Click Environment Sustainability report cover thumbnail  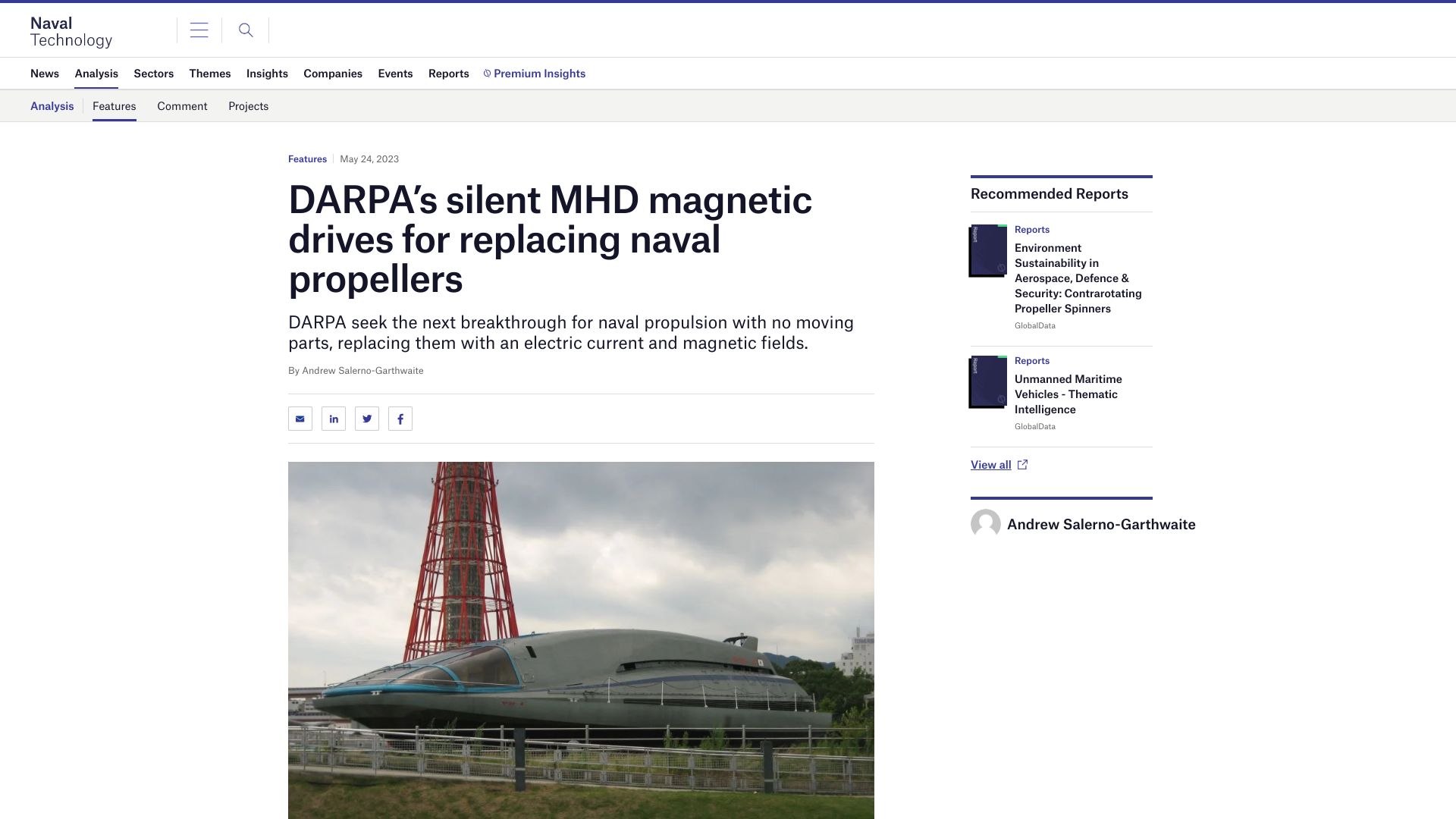coord(988,251)
